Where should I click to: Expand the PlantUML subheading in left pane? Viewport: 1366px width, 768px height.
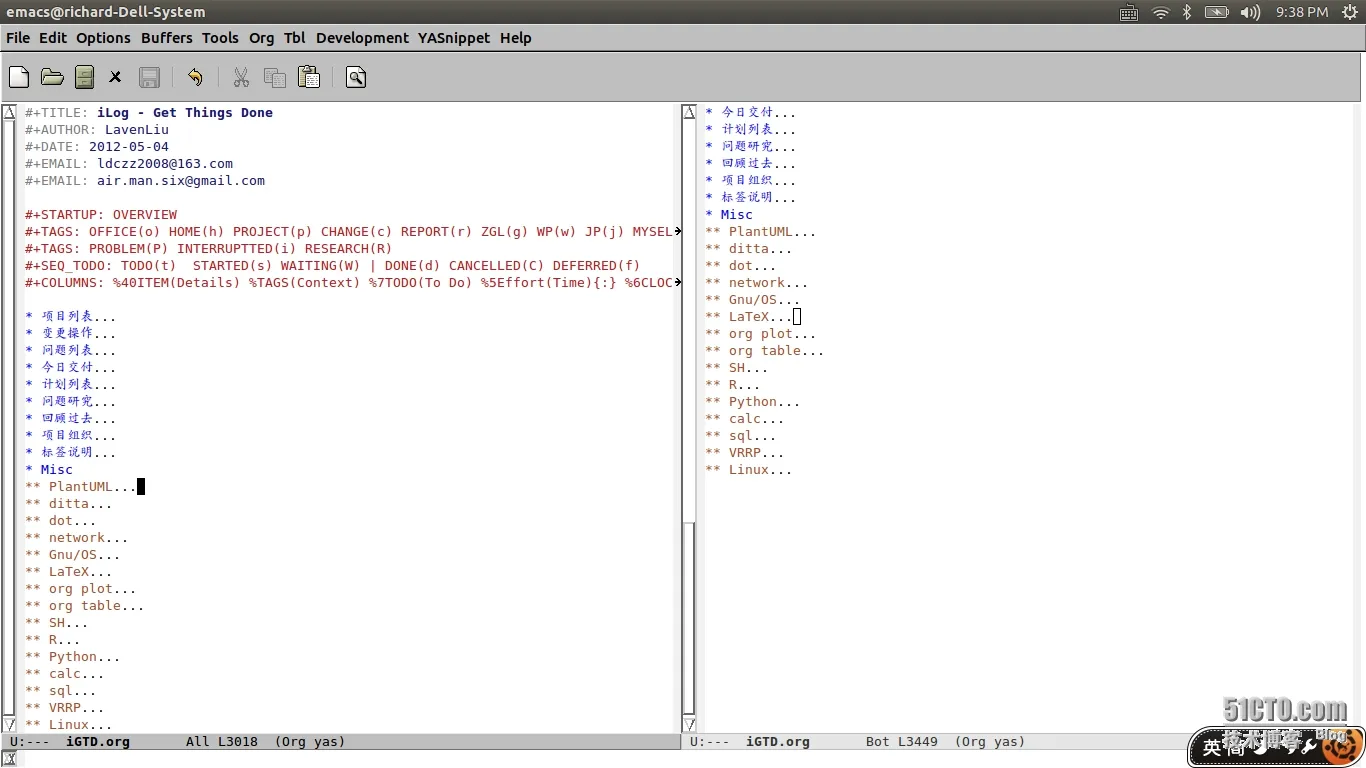(81, 487)
